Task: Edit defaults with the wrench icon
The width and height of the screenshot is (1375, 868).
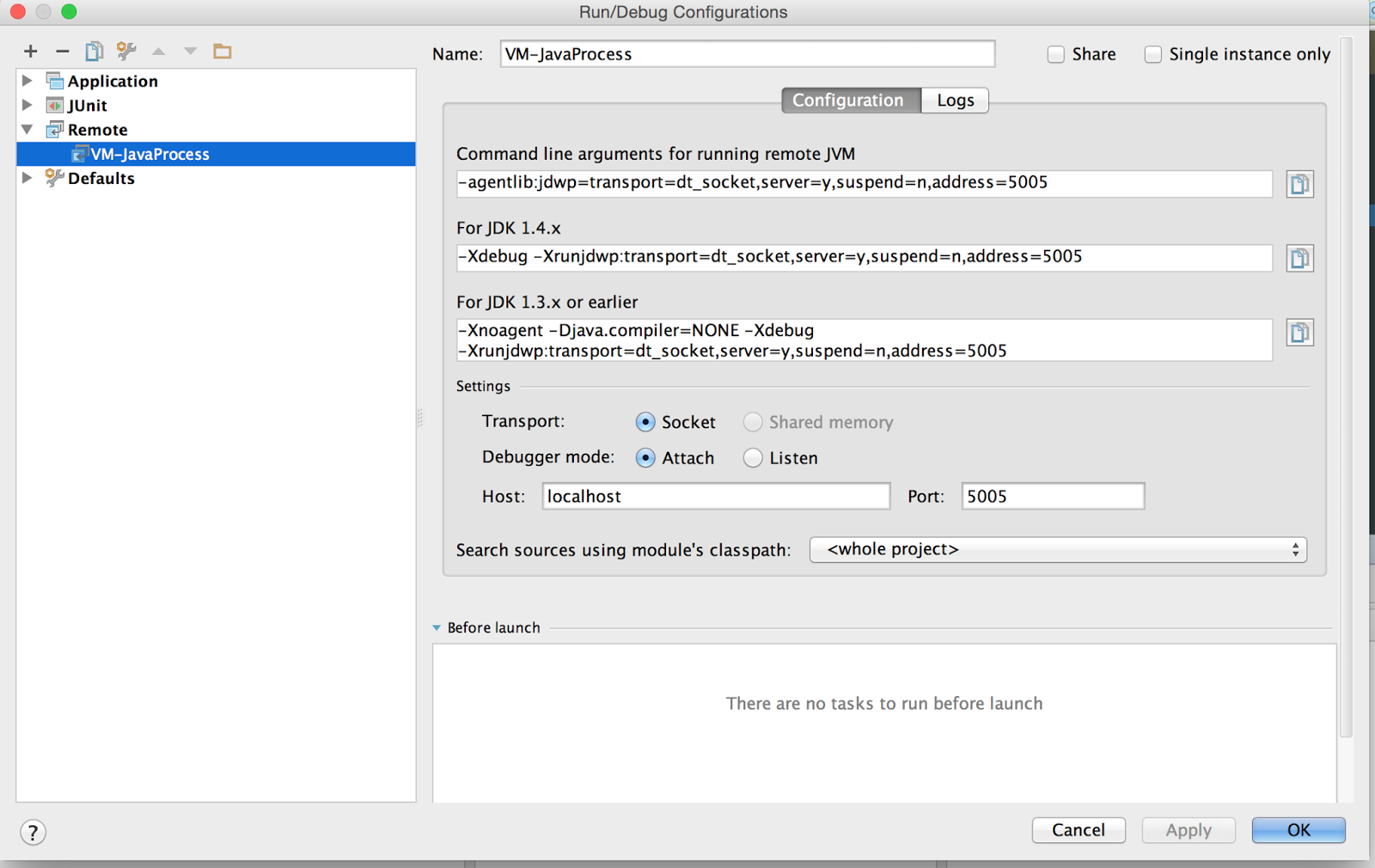Action: coord(125,51)
